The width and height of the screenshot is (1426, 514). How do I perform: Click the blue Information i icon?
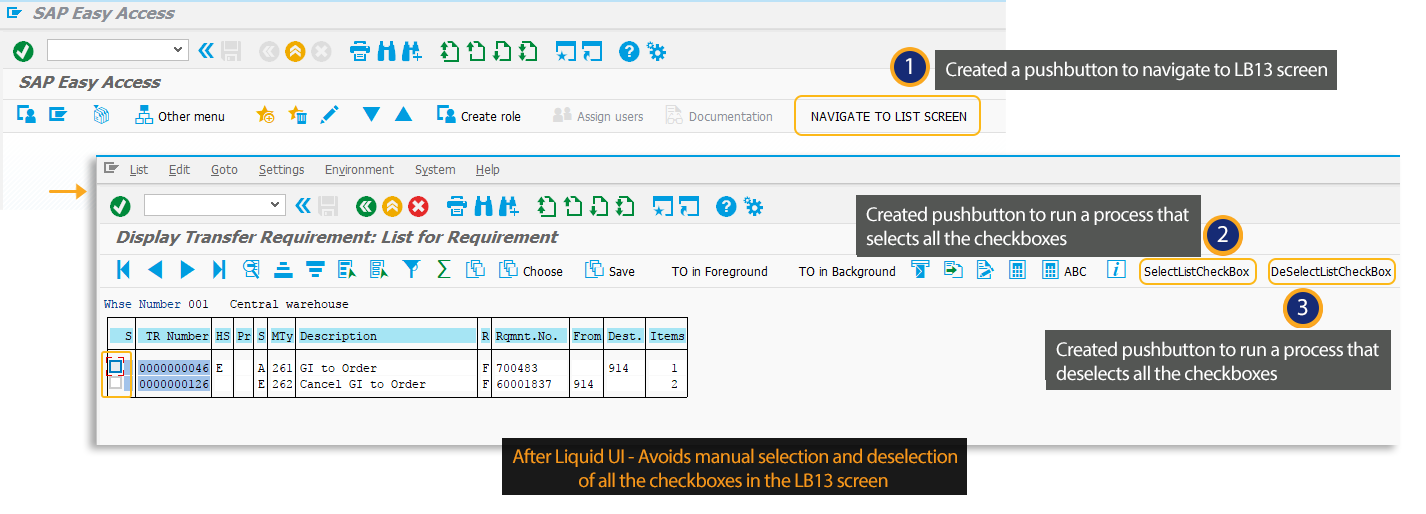tap(1118, 270)
